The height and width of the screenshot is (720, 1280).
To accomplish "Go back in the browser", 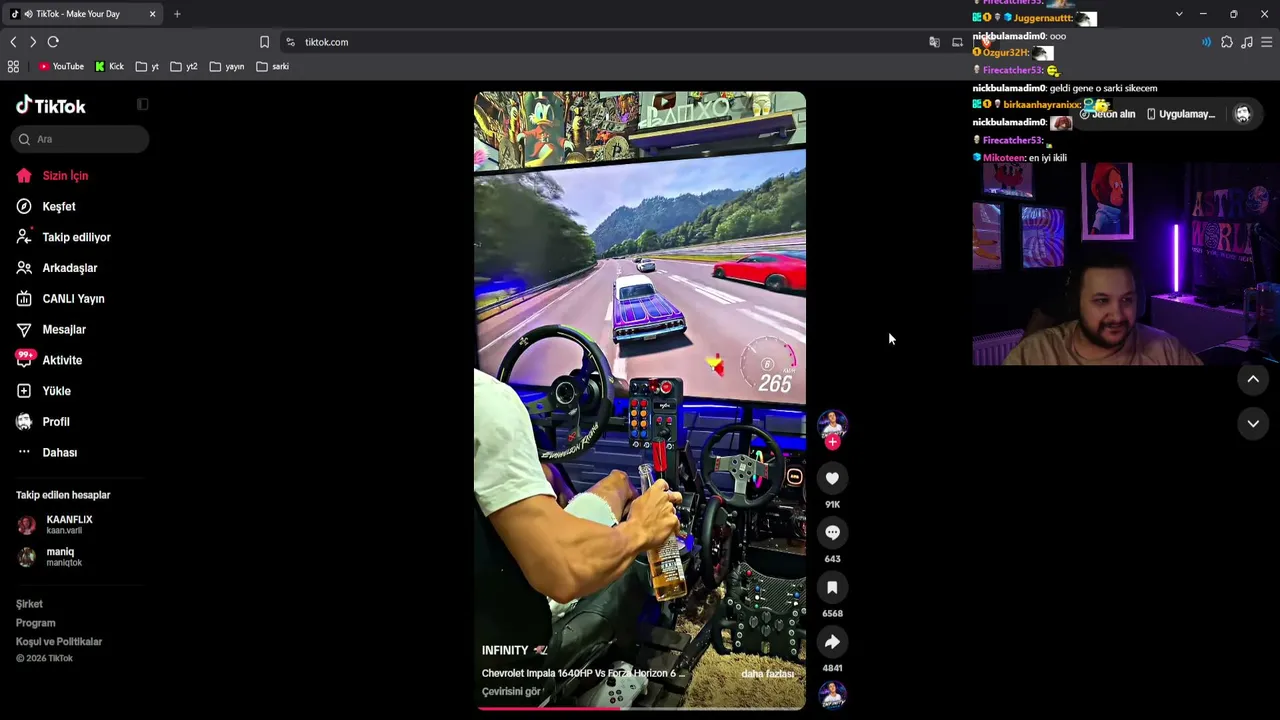I will pos(13,42).
